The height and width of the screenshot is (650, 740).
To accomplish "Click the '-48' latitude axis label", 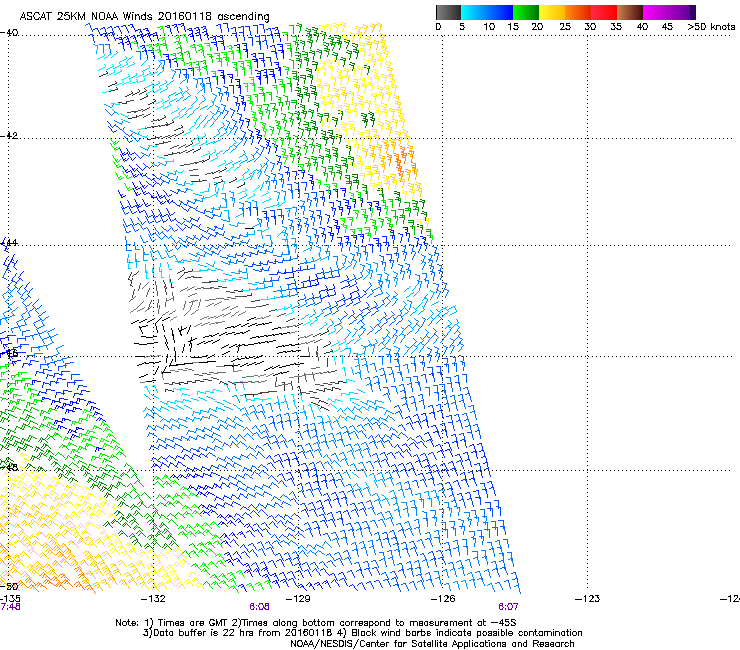I will [9, 467].
